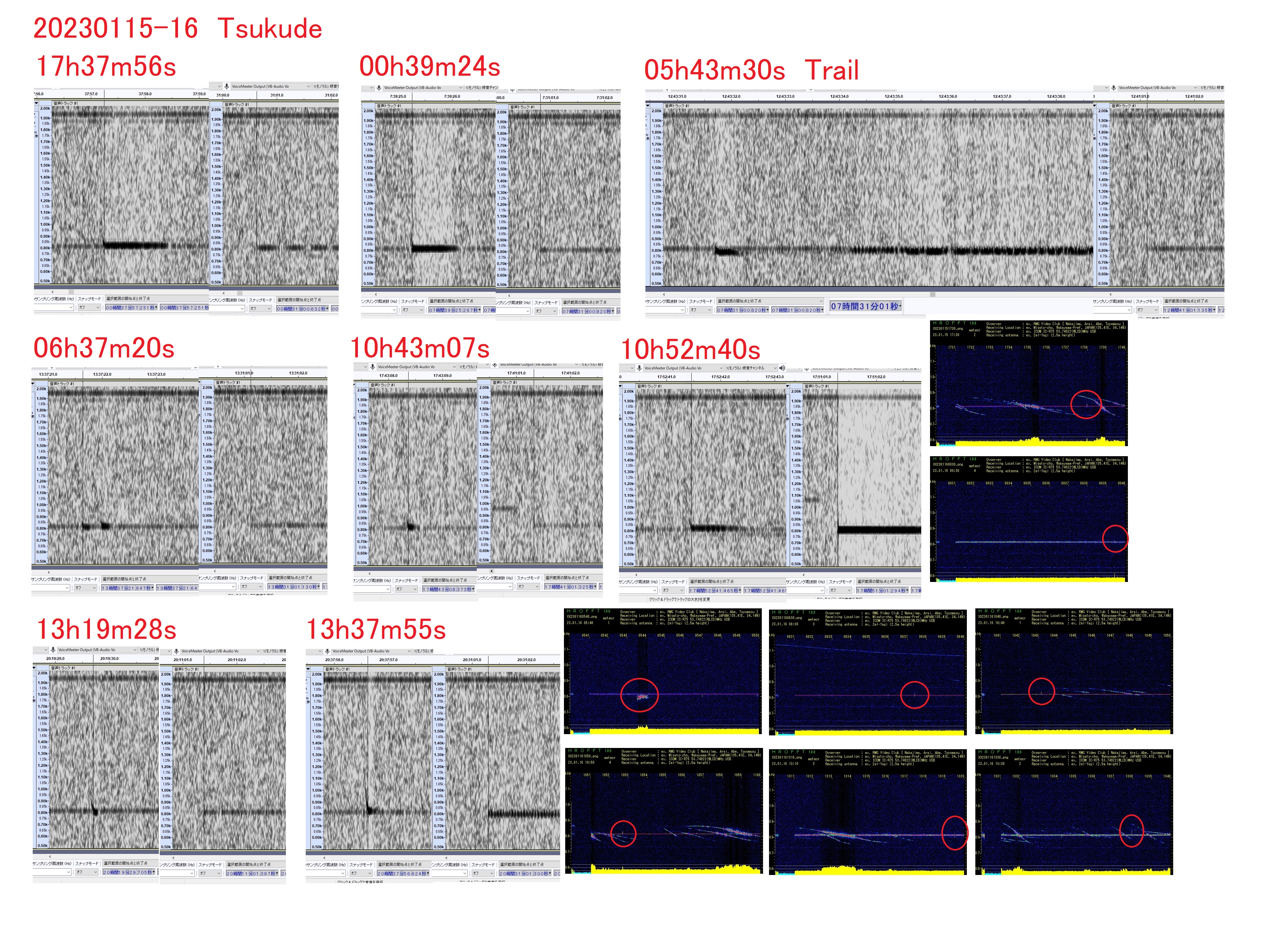Click the HROFFT spectrogram thumbnail dated 23.01.15 17:30
Screen dimensions: 1282x952
tap(1029, 384)
